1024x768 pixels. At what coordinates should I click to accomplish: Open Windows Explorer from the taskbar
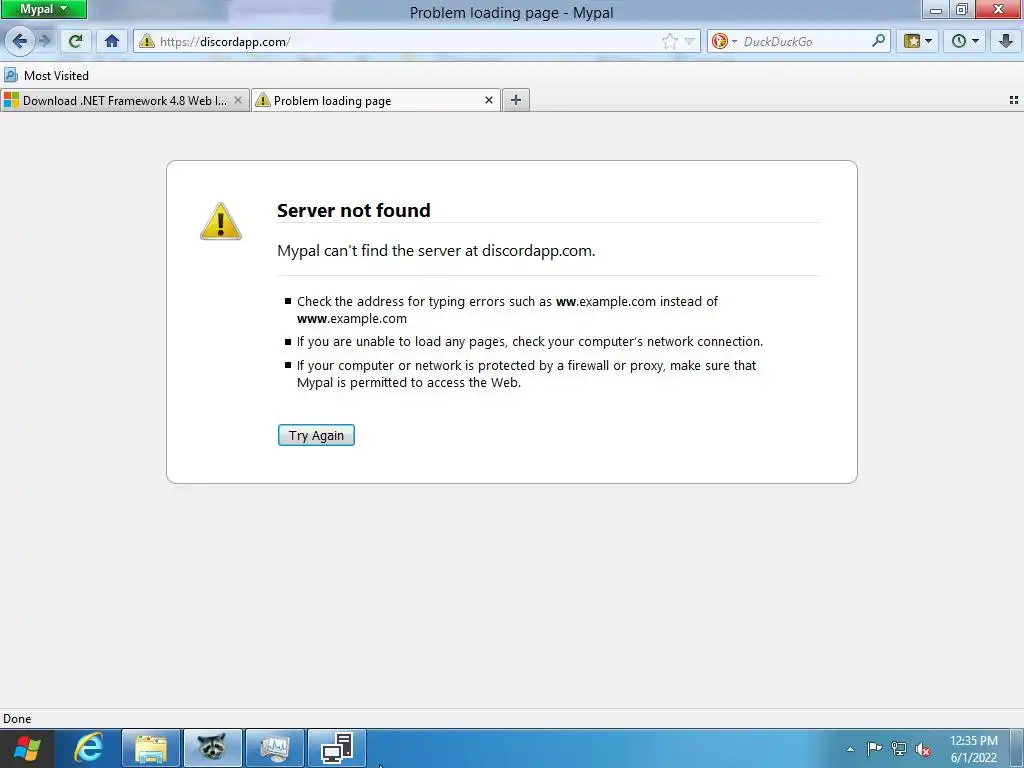[x=151, y=748]
